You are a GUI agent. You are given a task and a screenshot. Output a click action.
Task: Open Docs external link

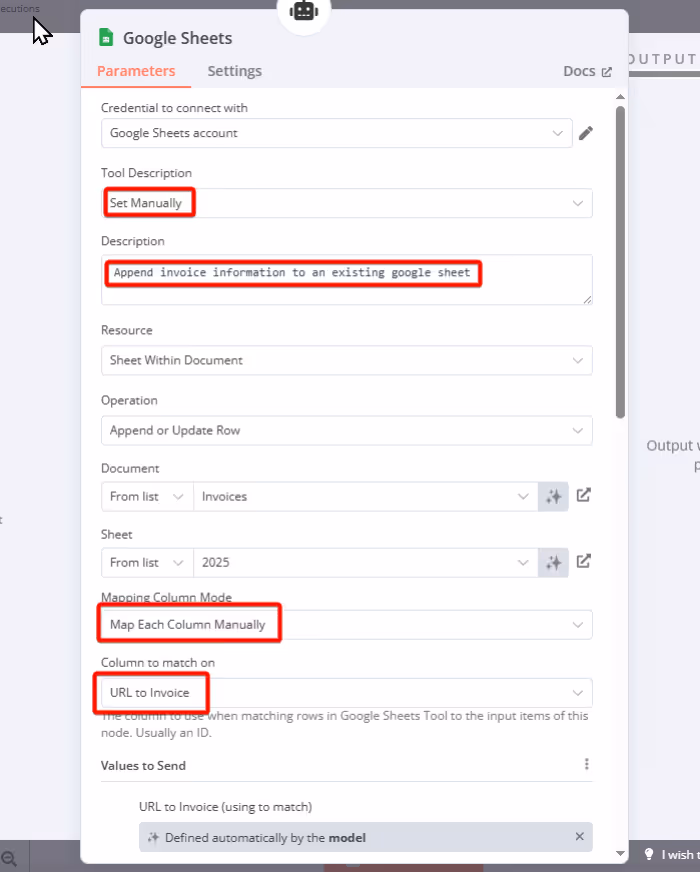point(588,71)
